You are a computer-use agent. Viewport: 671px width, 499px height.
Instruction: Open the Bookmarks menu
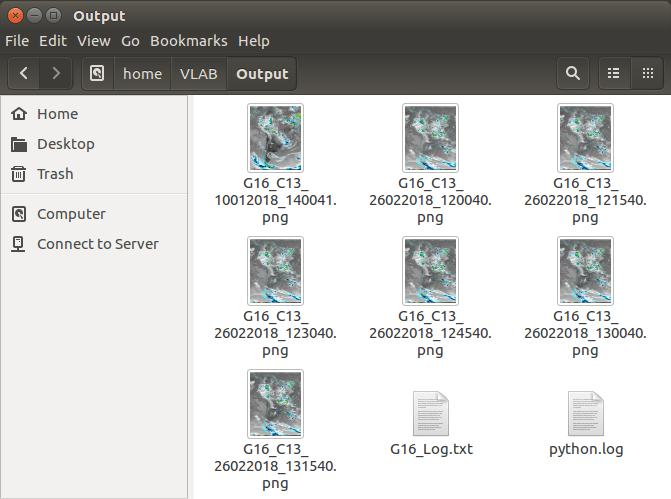(189, 41)
